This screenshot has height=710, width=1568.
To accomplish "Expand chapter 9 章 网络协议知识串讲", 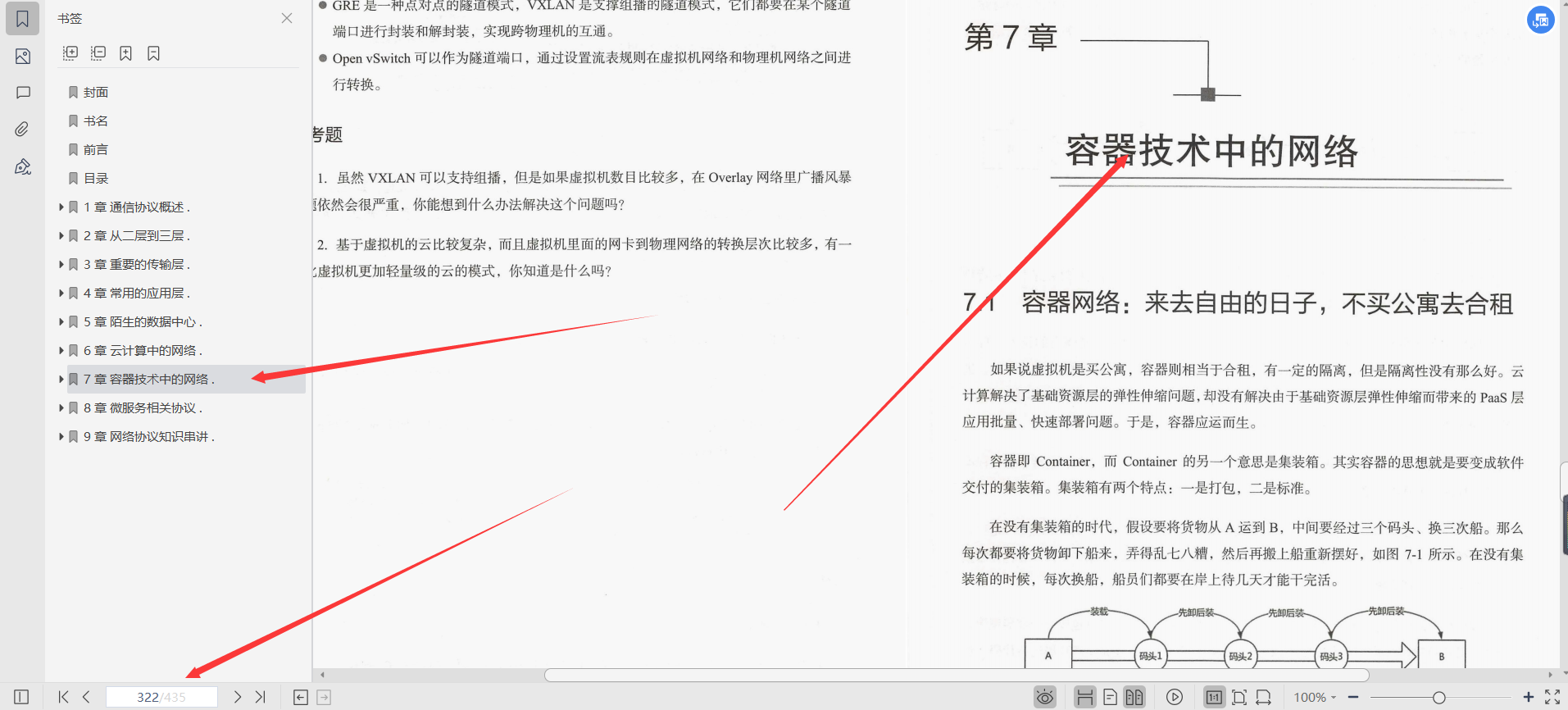I will point(61,437).
